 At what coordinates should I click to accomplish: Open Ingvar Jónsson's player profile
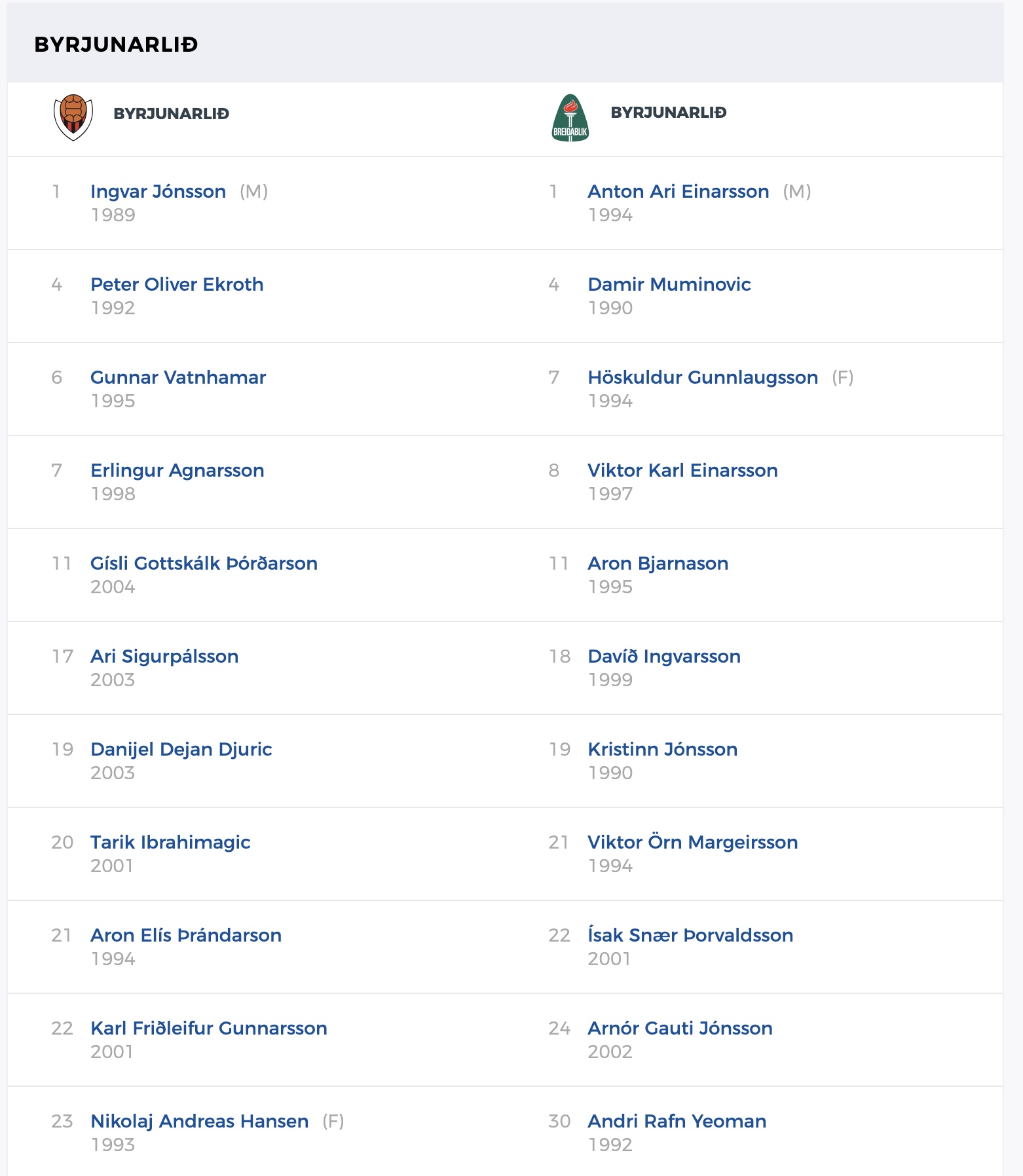coord(158,192)
